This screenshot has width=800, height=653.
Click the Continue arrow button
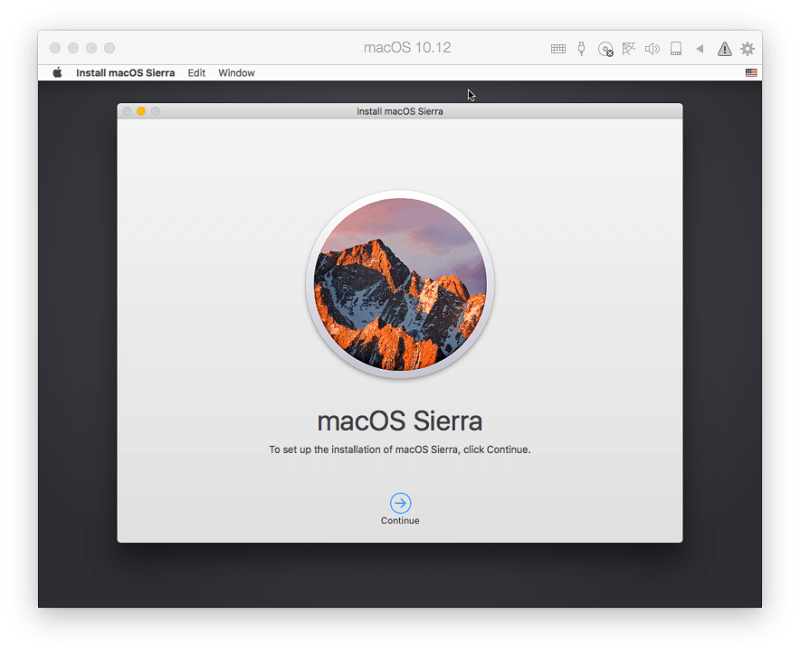pos(401,503)
